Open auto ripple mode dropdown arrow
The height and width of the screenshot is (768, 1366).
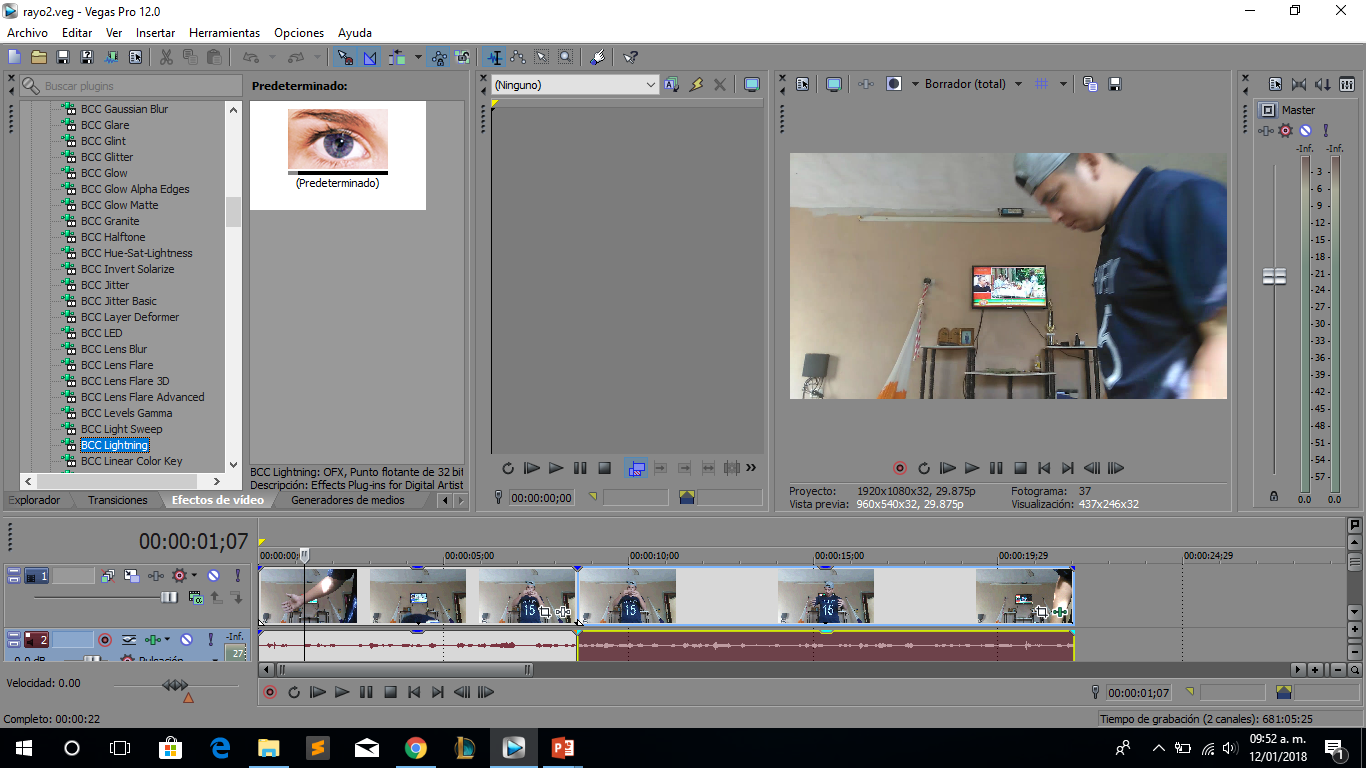(x=418, y=57)
